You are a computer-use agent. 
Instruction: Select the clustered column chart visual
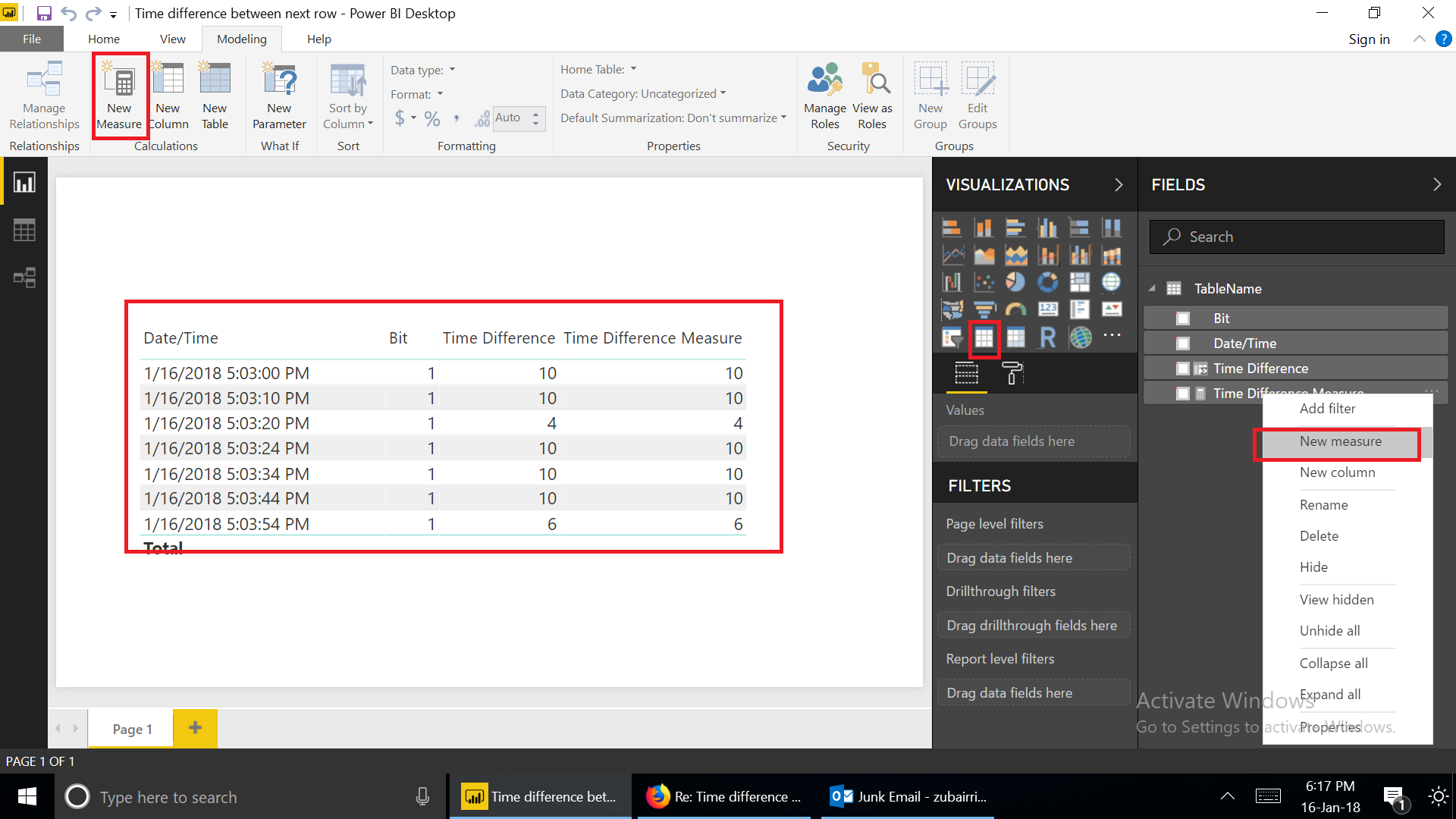click(1047, 227)
